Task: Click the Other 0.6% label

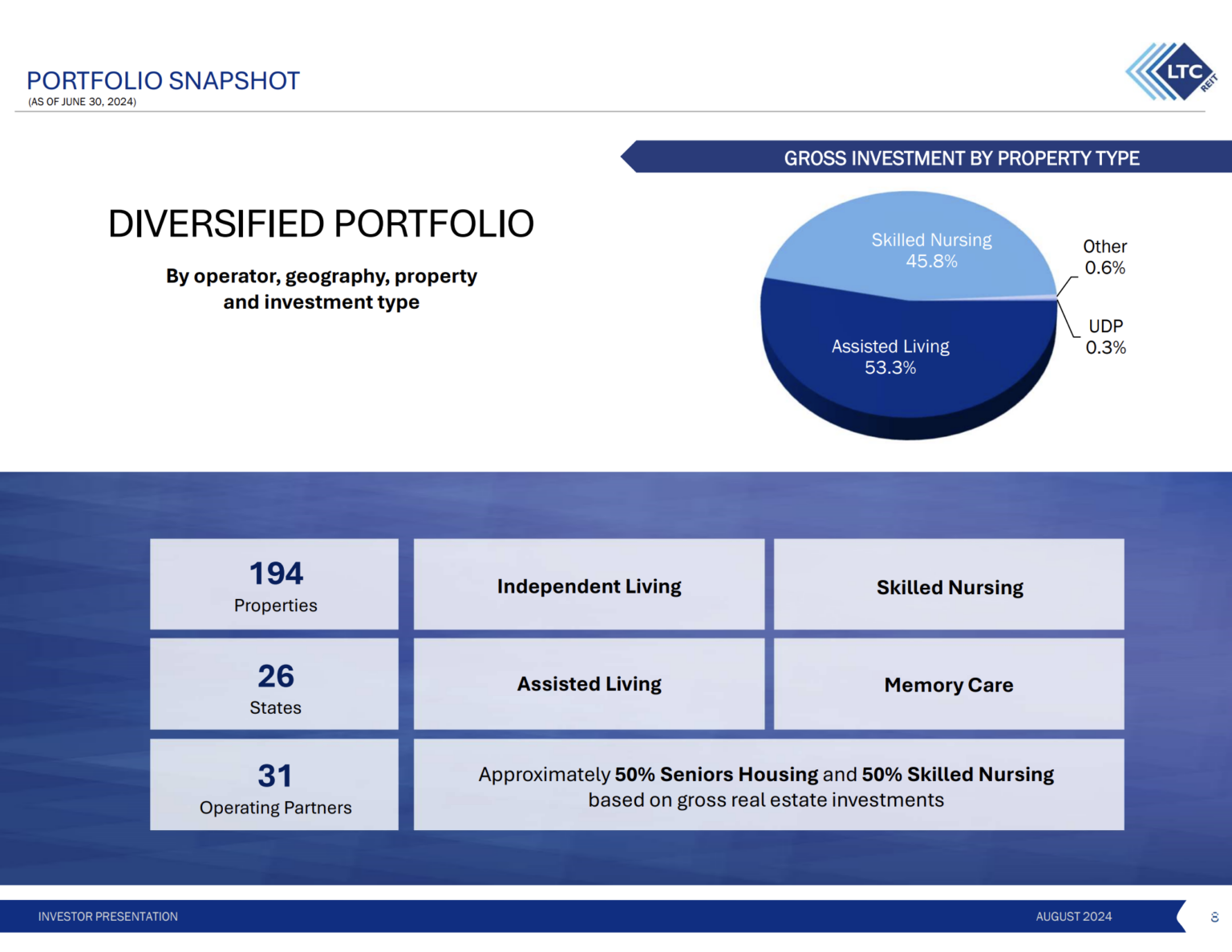Action: 1104,257
